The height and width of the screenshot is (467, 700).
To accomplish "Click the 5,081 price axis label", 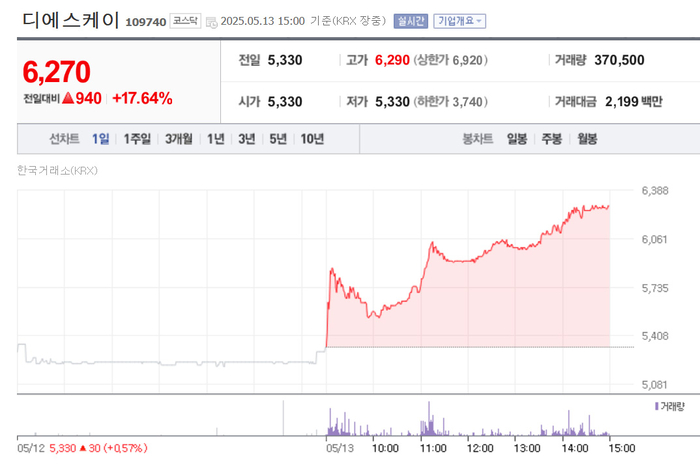I will (655, 384).
